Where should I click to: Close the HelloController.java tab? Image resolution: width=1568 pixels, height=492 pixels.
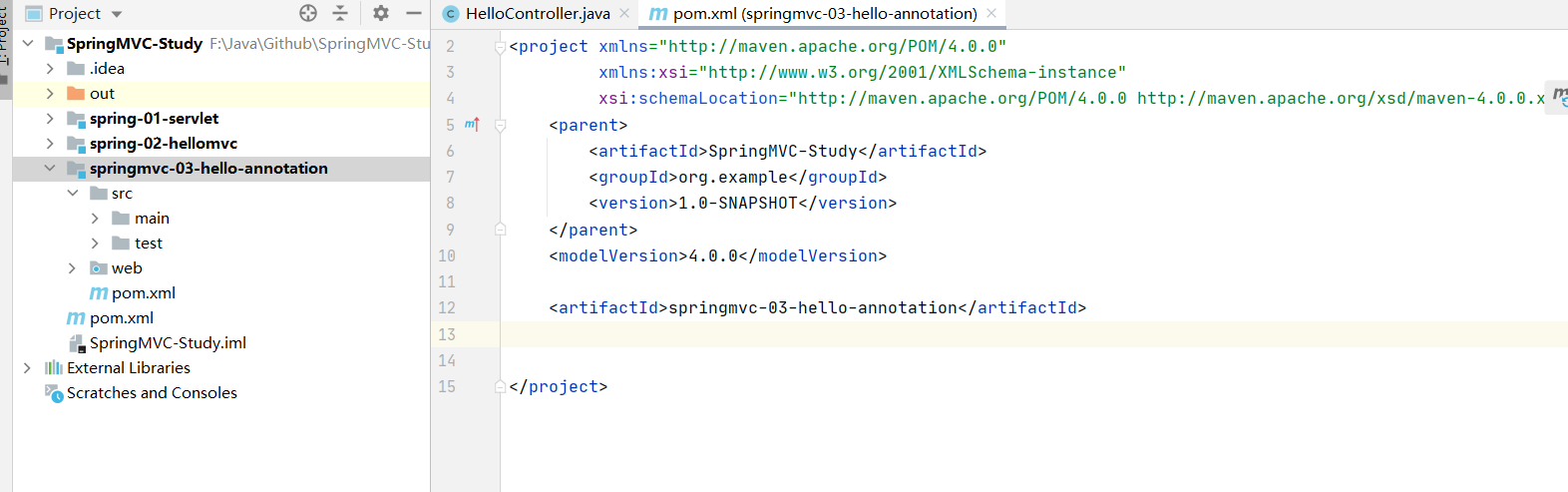pos(624,14)
